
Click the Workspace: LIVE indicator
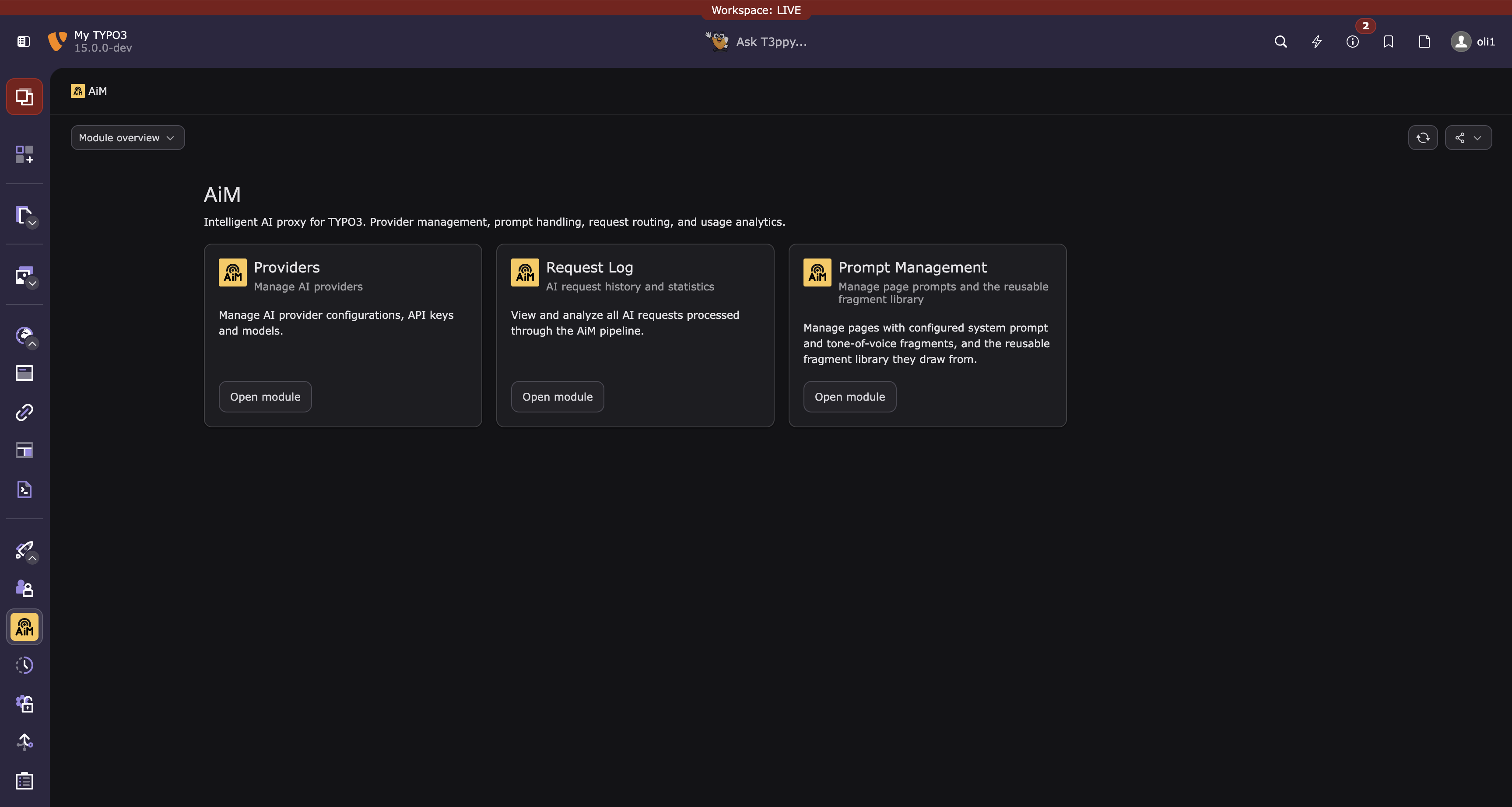click(756, 10)
